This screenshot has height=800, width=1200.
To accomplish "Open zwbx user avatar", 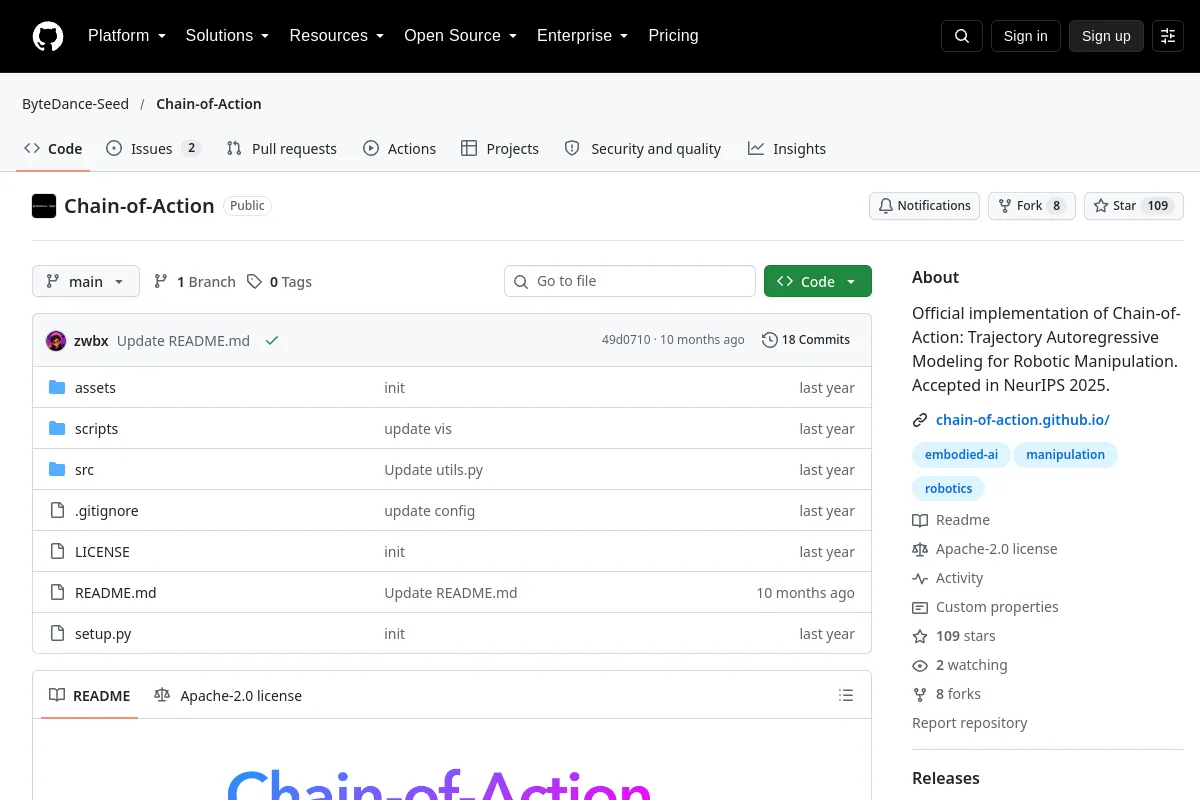I will 56,340.
